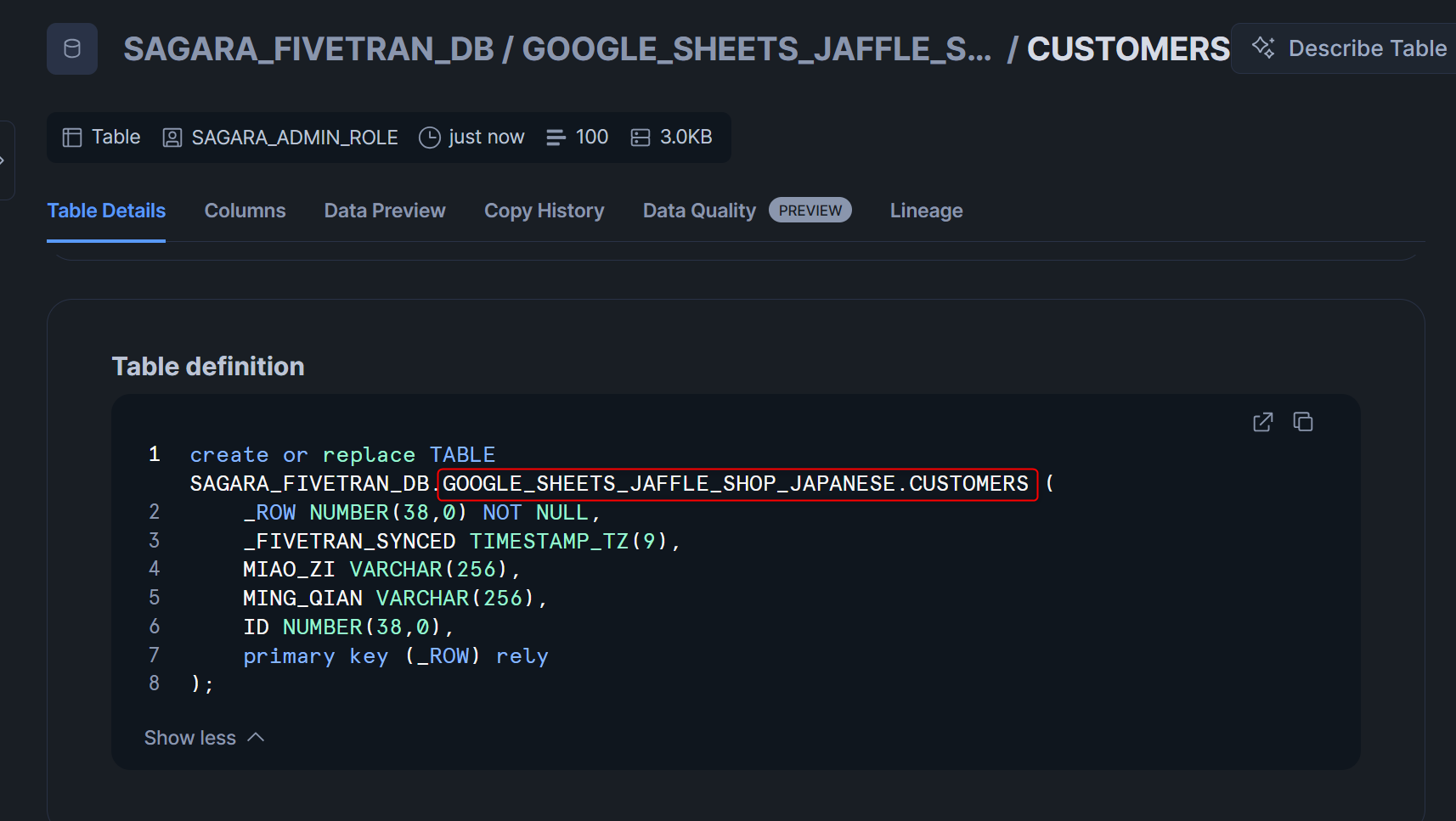The width and height of the screenshot is (1456, 821).
Task: Click the clock icon beside just now
Action: 430,138
